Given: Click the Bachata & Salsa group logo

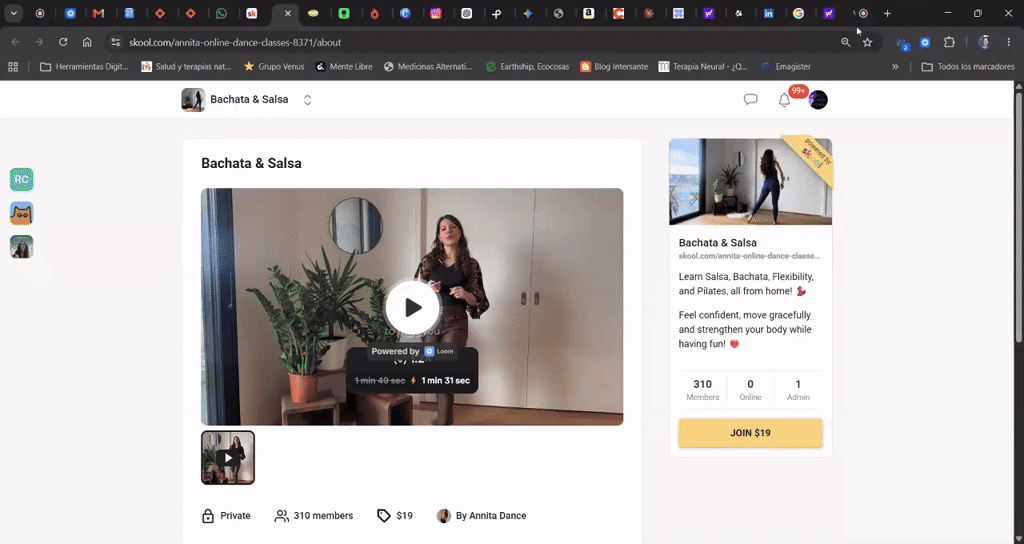Looking at the screenshot, I should 193,100.
